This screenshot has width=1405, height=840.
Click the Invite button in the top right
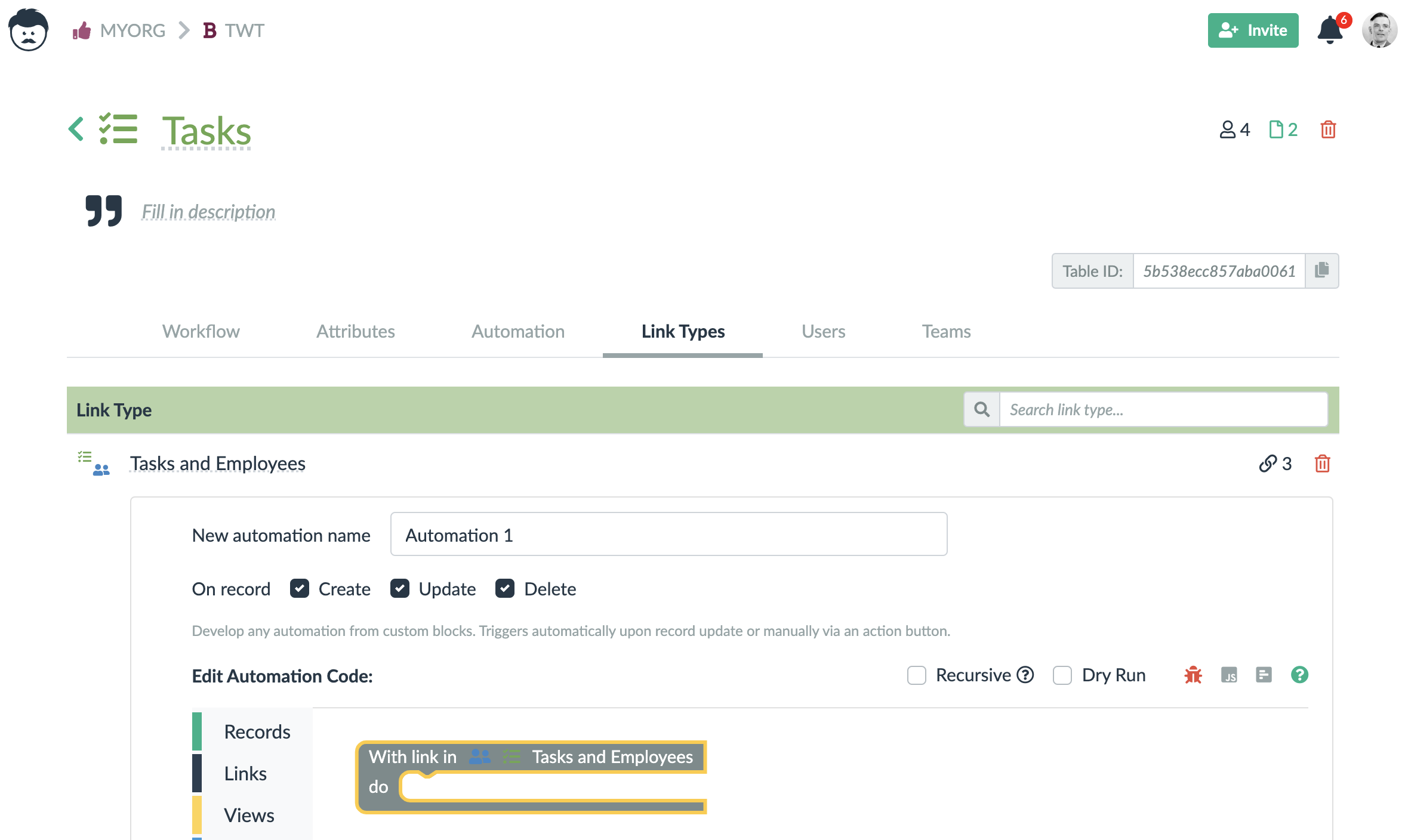point(1254,30)
